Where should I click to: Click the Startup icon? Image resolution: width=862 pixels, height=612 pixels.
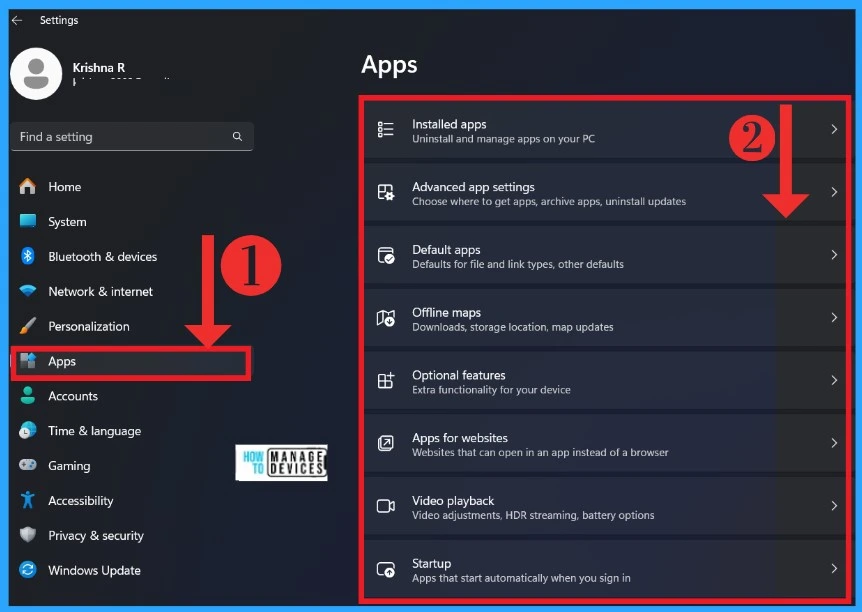point(386,569)
